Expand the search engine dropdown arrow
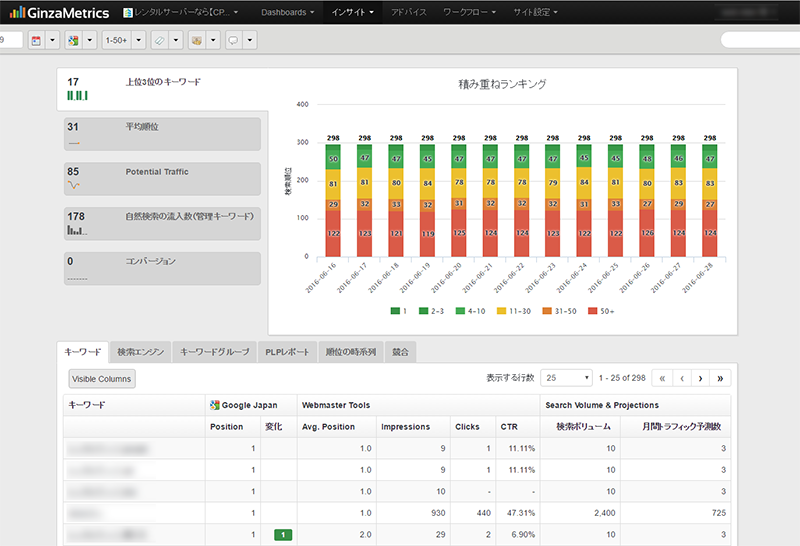This screenshot has height=546, width=800. 89,40
